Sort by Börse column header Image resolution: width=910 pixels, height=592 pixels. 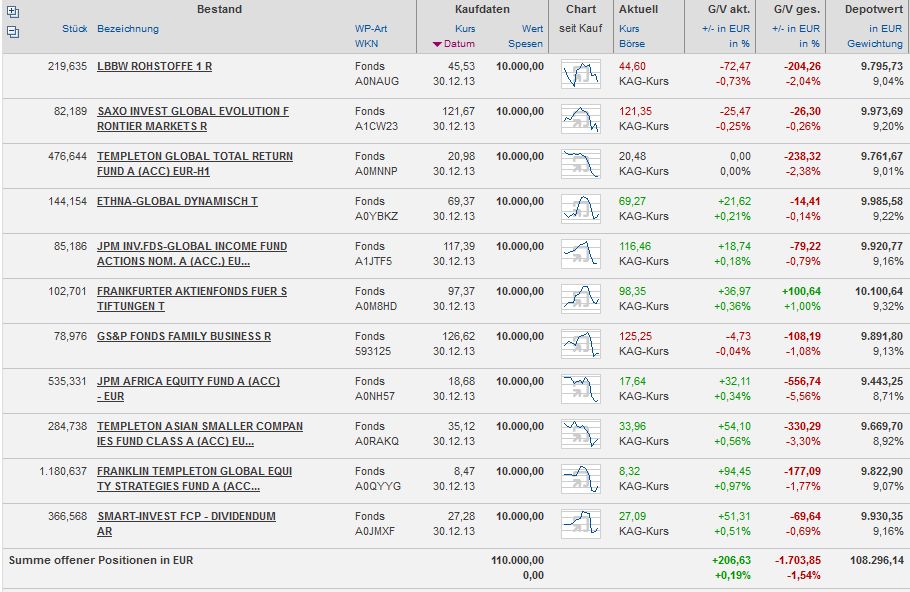coord(632,44)
